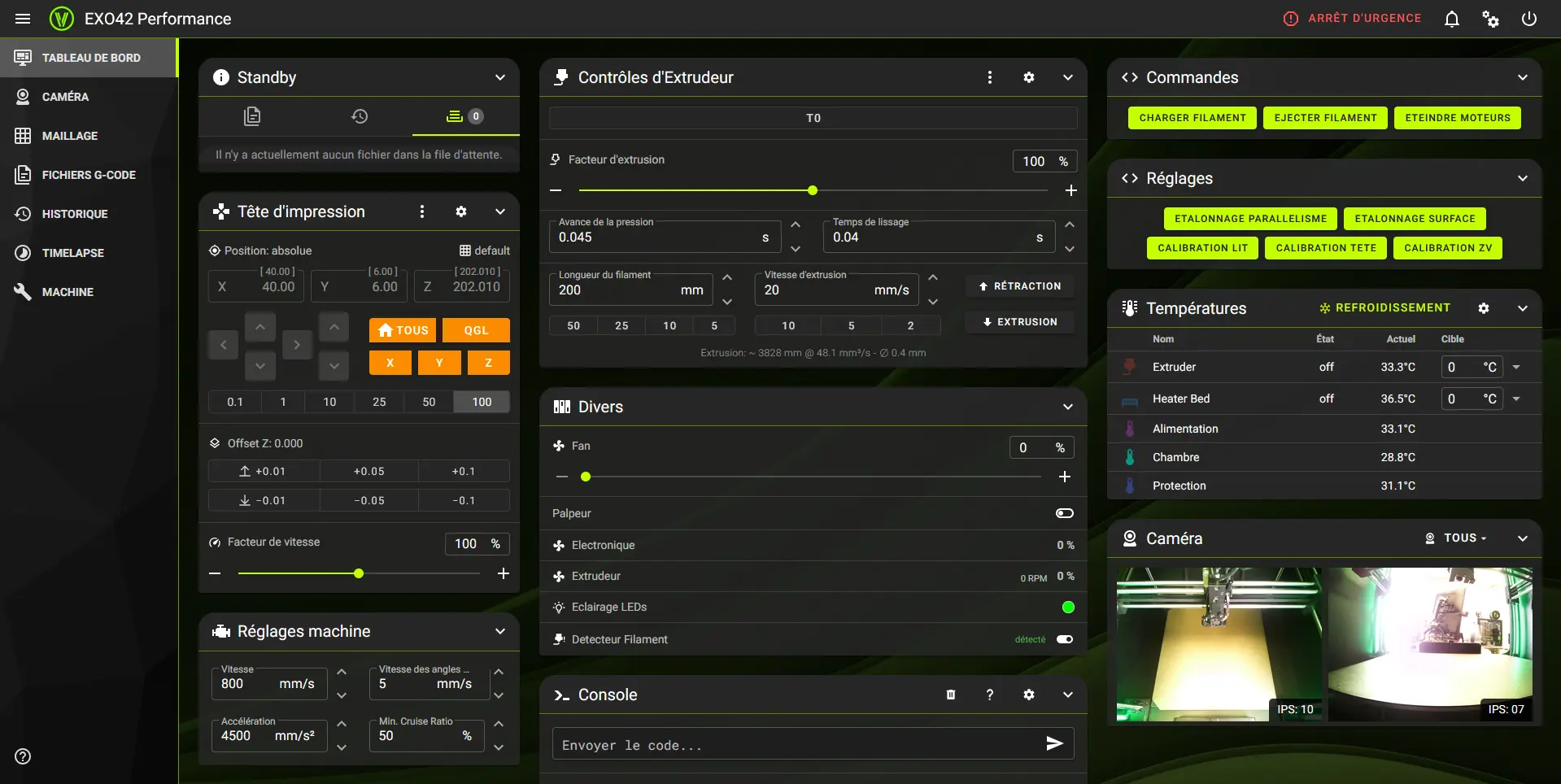Viewport: 1561px width, 784px height.
Task: Open Températures settings gear
Action: pyautogui.click(x=1483, y=308)
